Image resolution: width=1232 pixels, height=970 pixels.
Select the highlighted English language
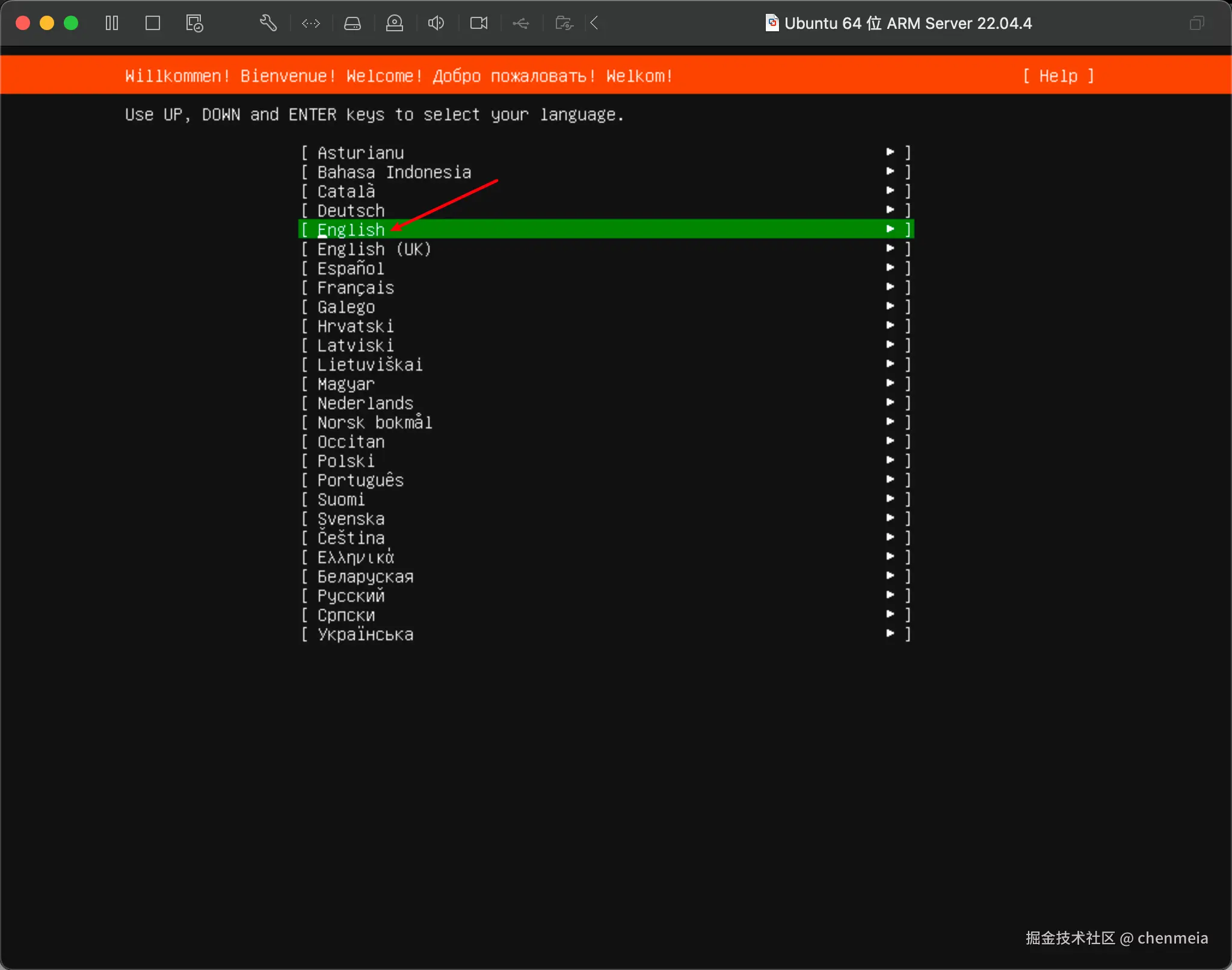(x=351, y=229)
